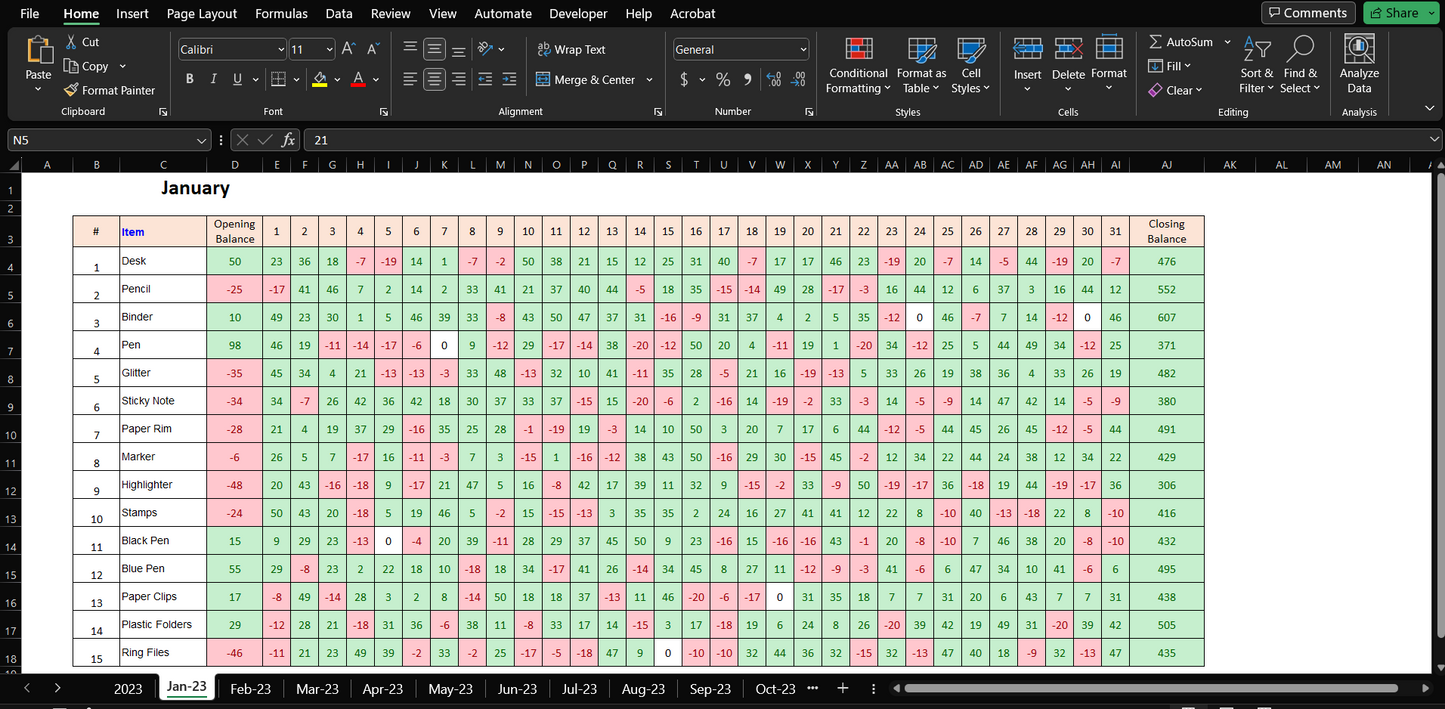Click the Analyze Data icon

[1359, 50]
